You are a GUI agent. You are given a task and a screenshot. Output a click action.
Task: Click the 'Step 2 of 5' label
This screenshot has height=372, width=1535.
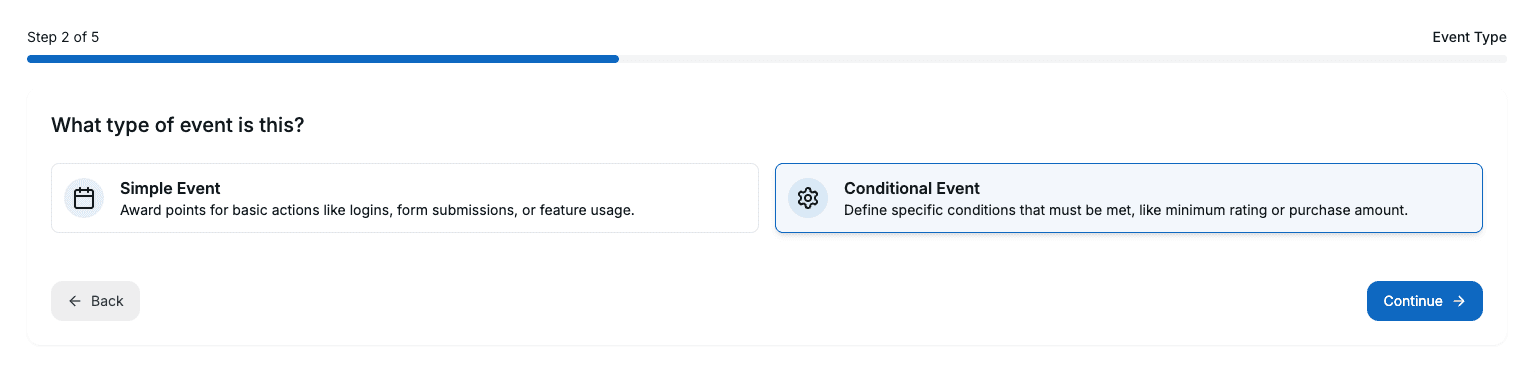[63, 37]
